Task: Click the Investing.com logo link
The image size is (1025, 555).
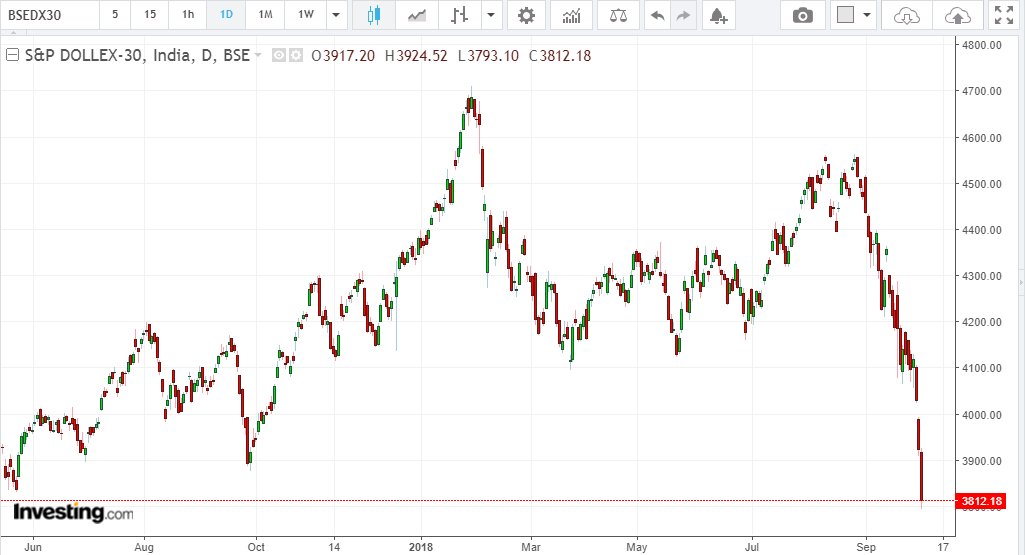Action: pos(73,513)
